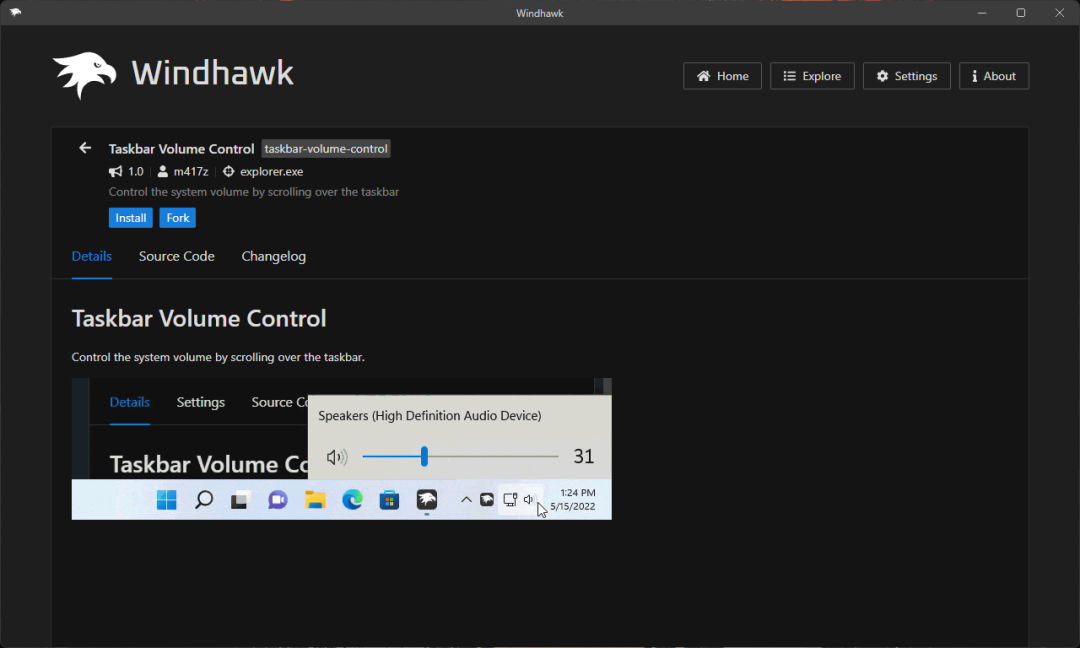The height and width of the screenshot is (648, 1080).
Task: Click the taskbar-volume-control ID tag
Action: point(326,149)
